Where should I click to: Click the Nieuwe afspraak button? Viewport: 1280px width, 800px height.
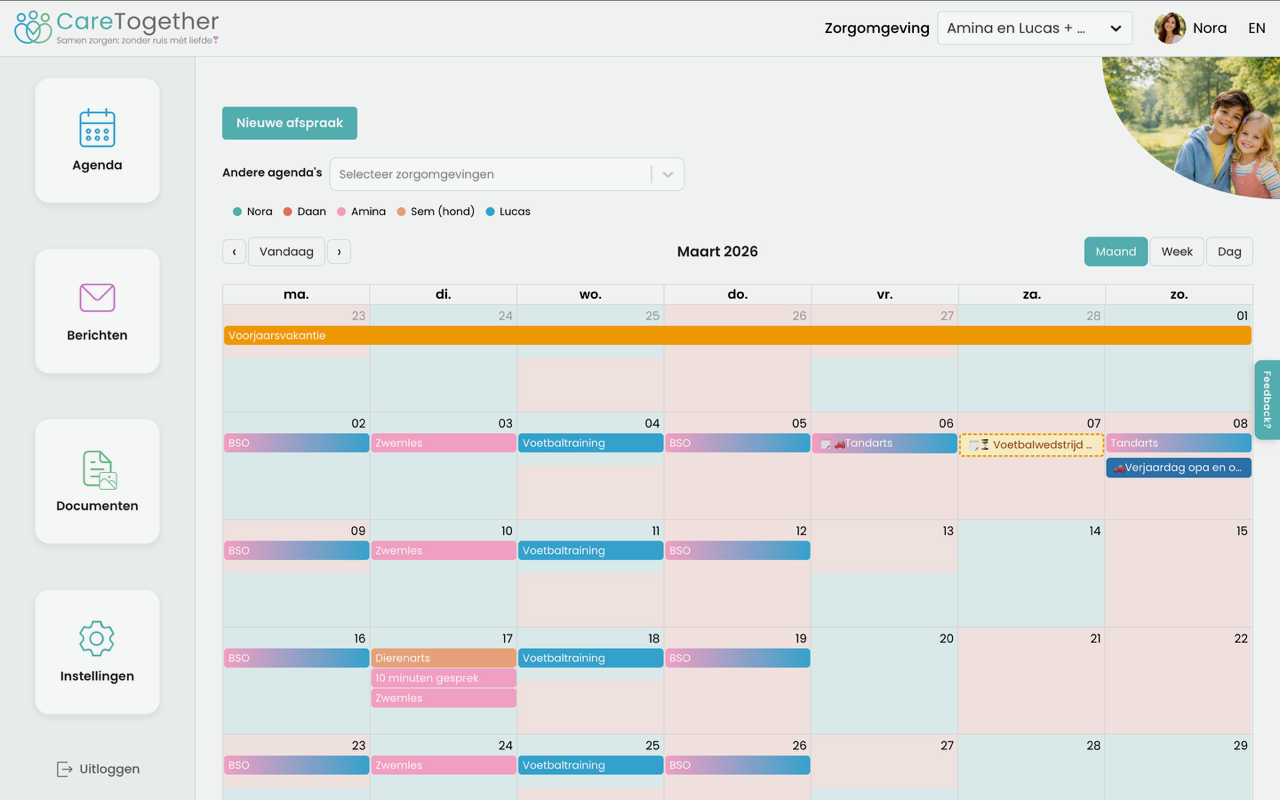click(x=290, y=123)
